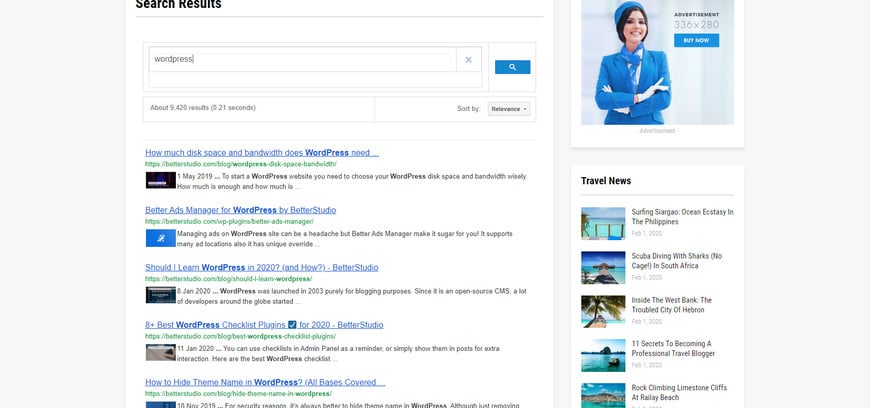This screenshot has height=408, width=870.
Task: Click BUY NOW on the advertisement
Action: pos(696,41)
